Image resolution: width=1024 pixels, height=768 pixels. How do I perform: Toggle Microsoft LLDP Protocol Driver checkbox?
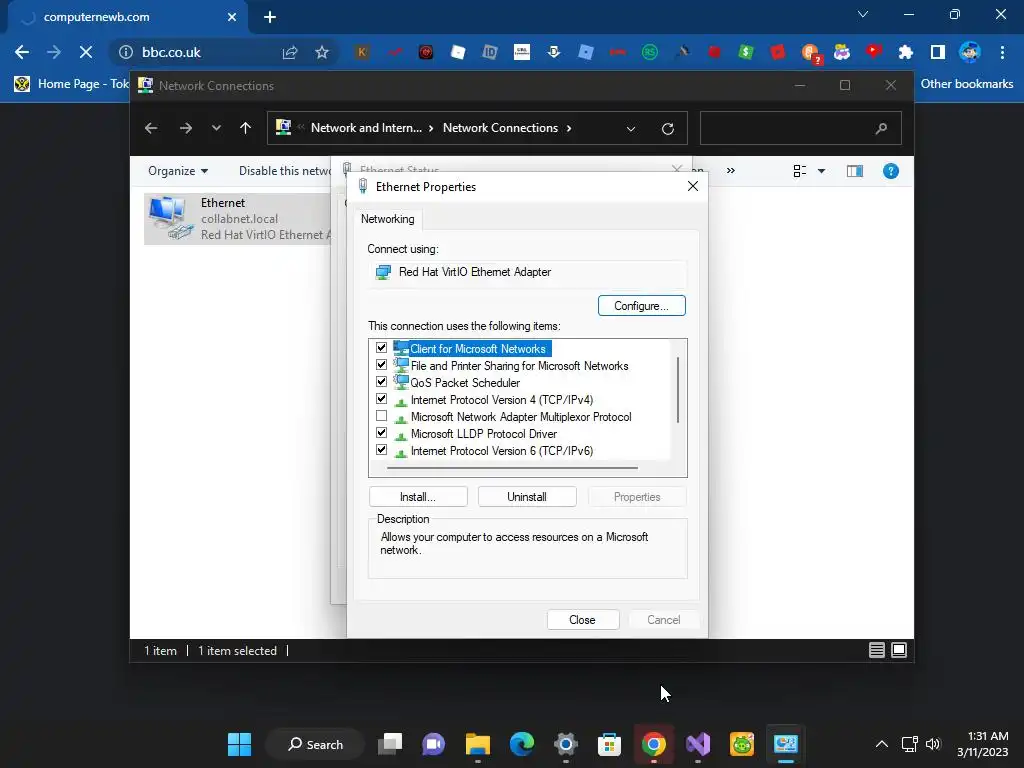381,433
